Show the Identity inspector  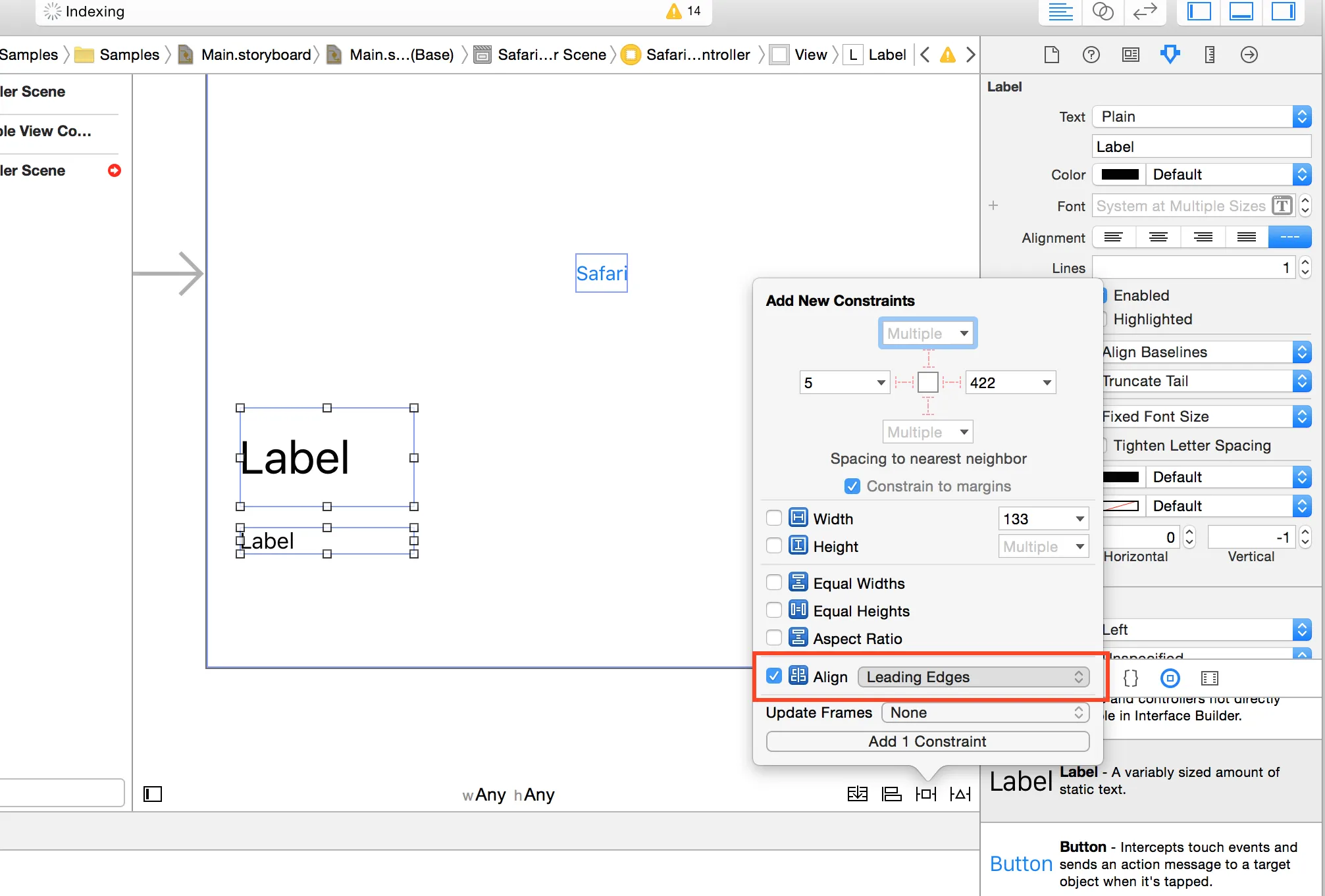pos(1130,55)
